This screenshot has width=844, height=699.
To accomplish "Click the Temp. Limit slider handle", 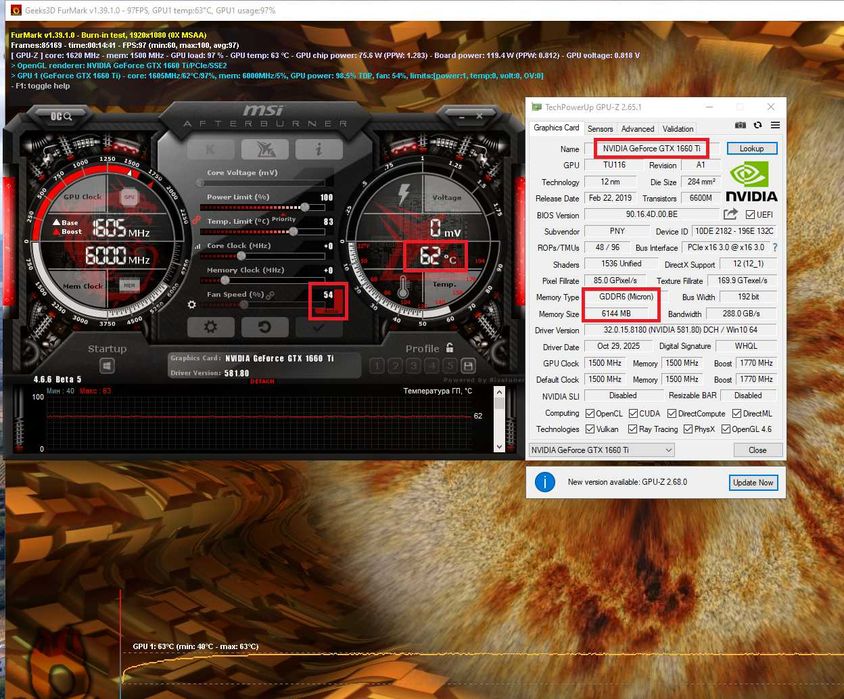I will click(293, 231).
